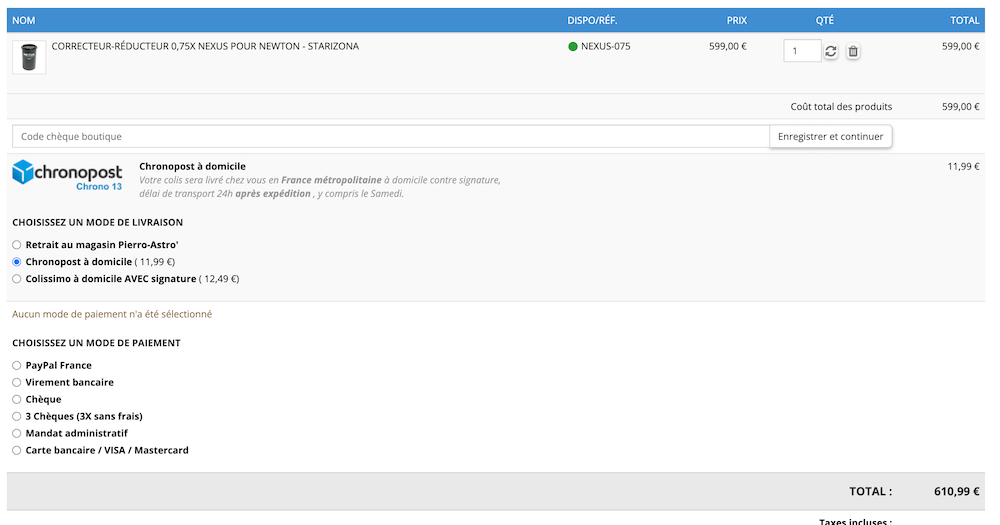Choose Virement bancaire payment option
1000x525 pixels.
pos(17,383)
